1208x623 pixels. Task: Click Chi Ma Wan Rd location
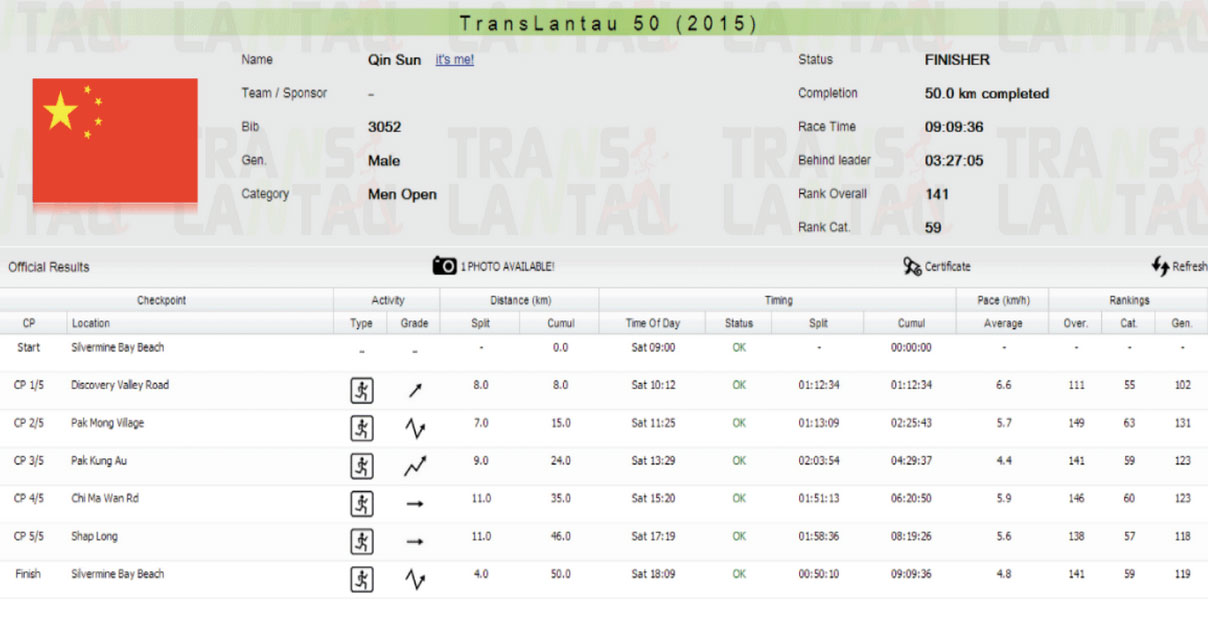coord(105,498)
